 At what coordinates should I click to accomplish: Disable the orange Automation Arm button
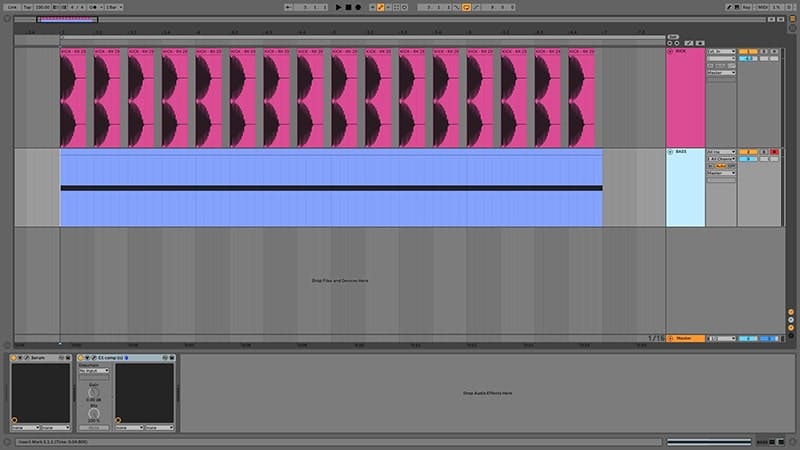pyautogui.click(x=380, y=7)
